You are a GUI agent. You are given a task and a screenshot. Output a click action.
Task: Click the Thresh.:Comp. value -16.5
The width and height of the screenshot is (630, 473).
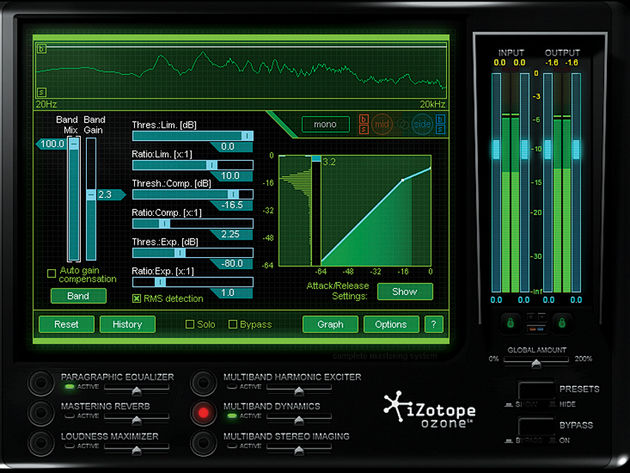233,205
